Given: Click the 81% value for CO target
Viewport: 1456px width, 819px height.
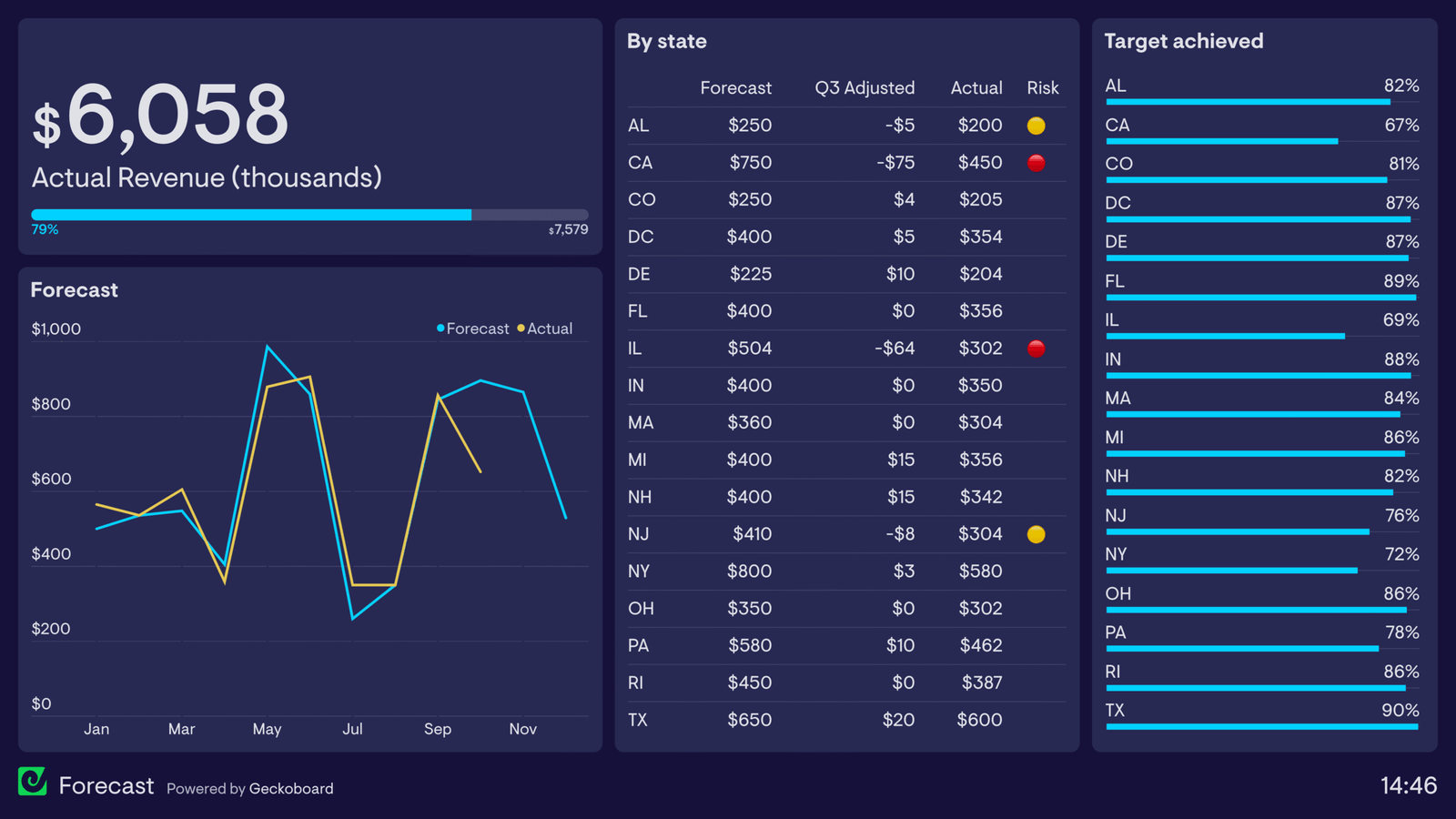Looking at the screenshot, I should [x=1404, y=164].
